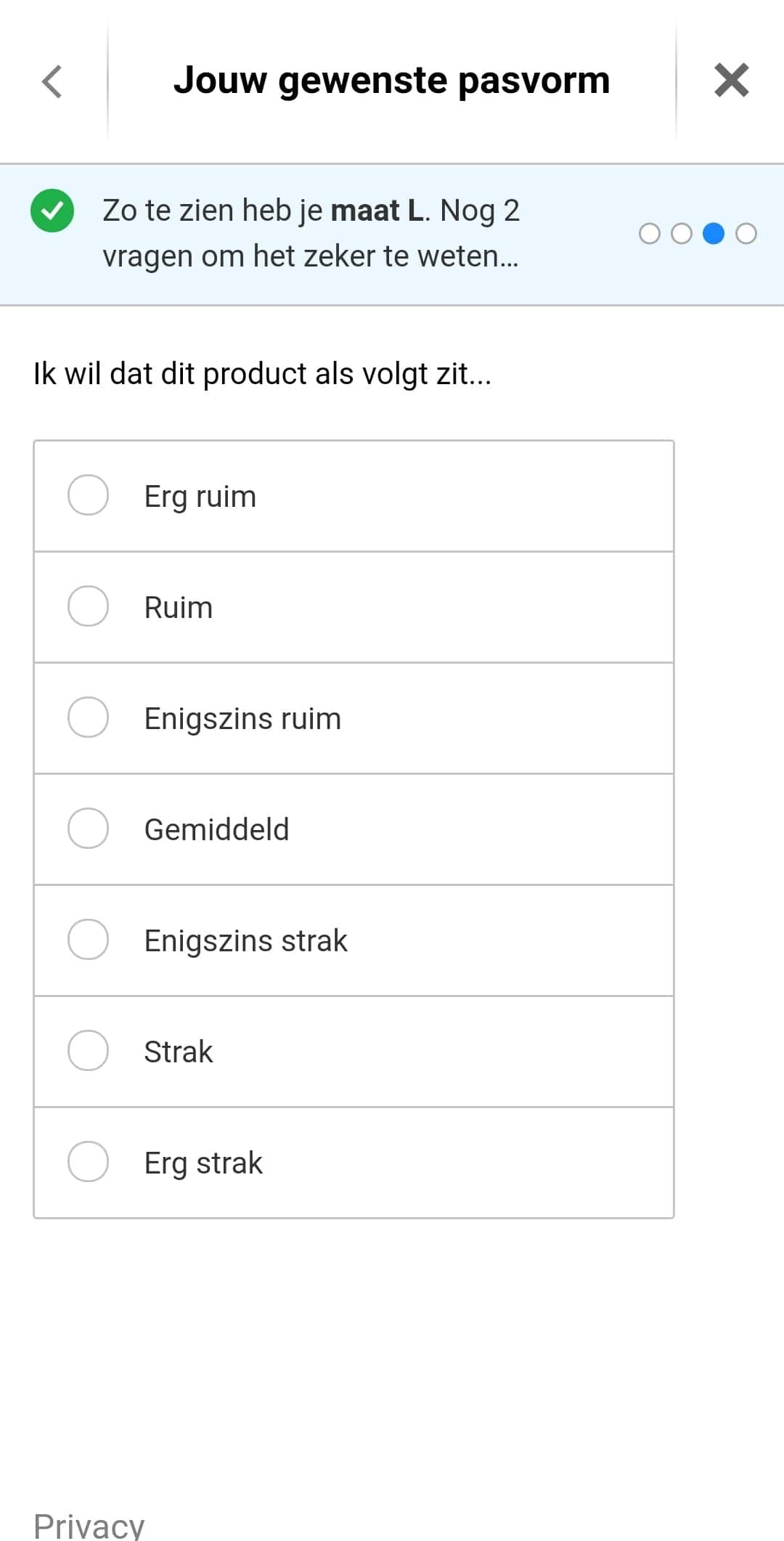Tap the Strak option label
The height and width of the screenshot is (1541, 784).
(x=179, y=1052)
